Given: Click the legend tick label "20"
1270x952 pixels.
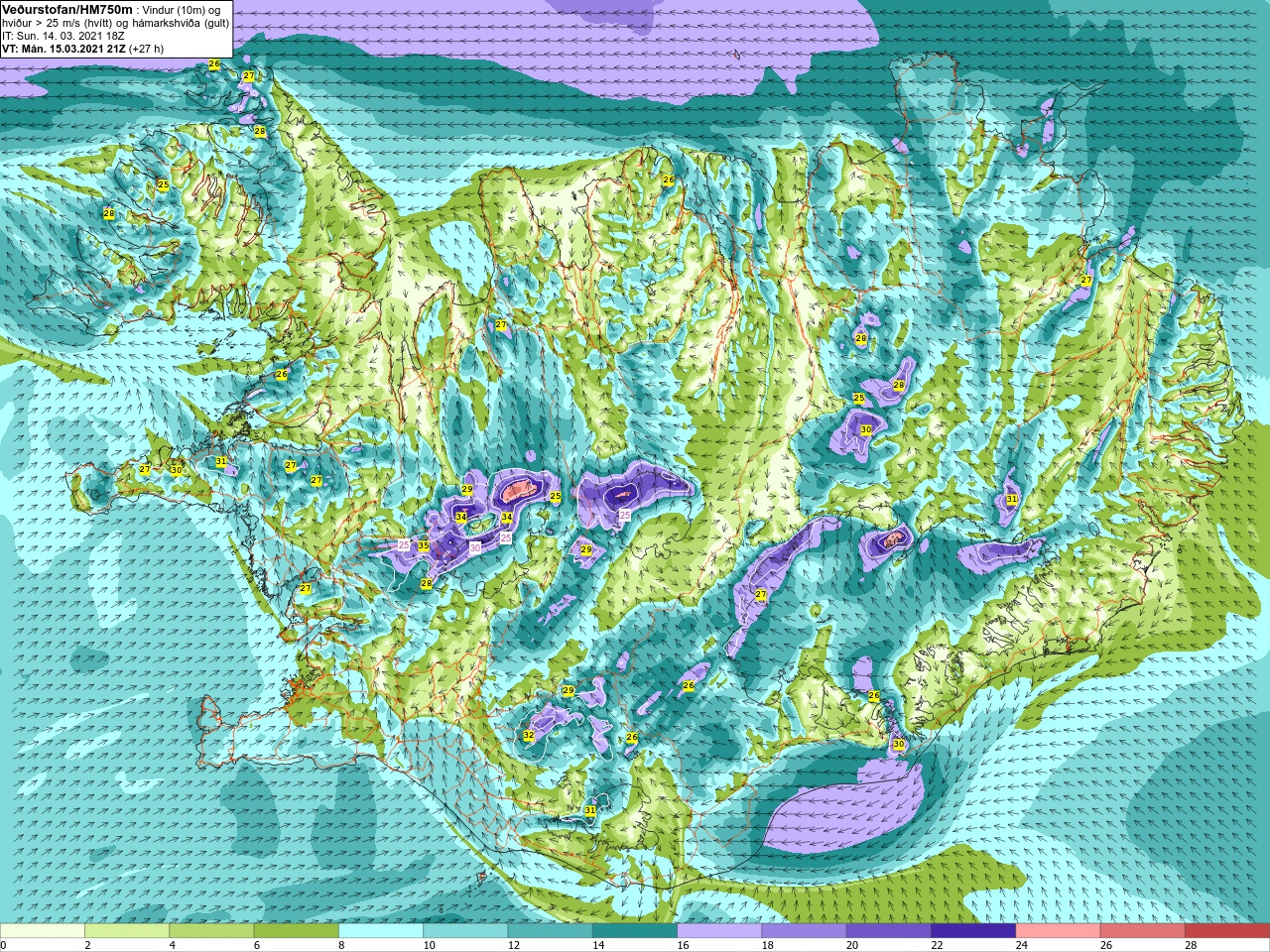Looking at the screenshot, I should [x=852, y=945].
